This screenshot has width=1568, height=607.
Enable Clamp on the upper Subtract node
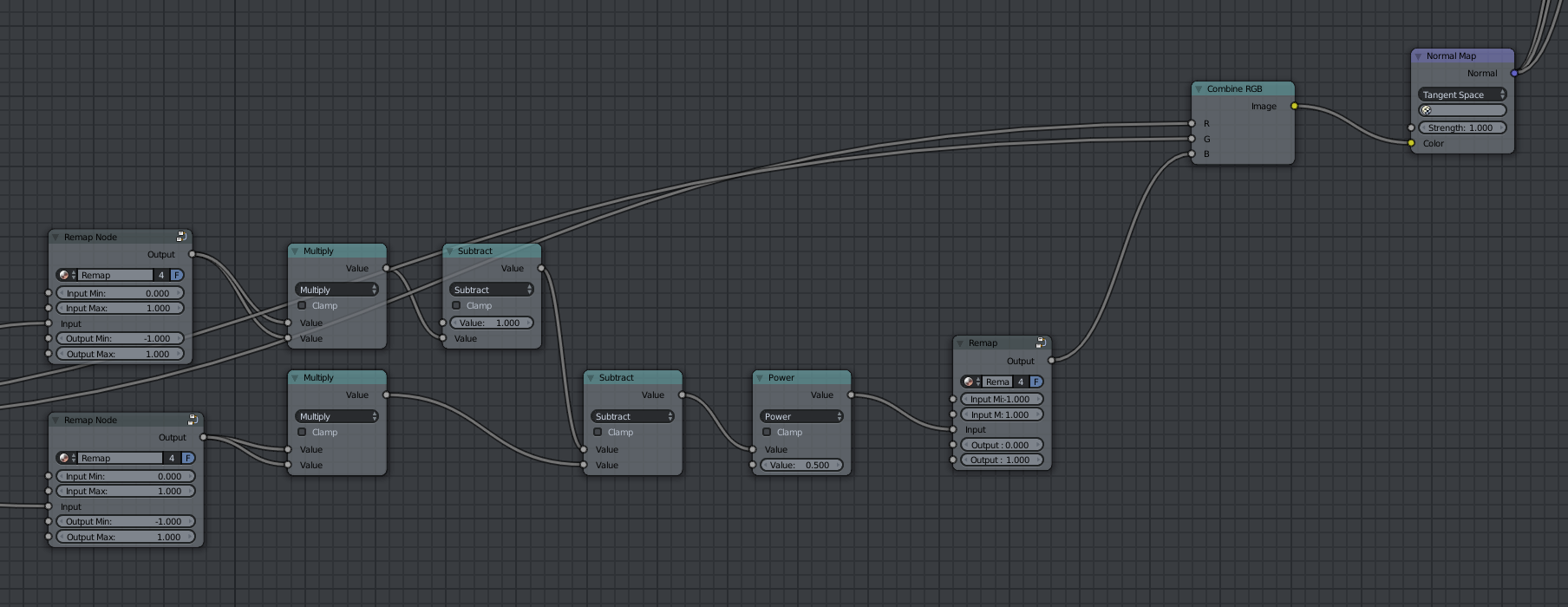tap(456, 305)
